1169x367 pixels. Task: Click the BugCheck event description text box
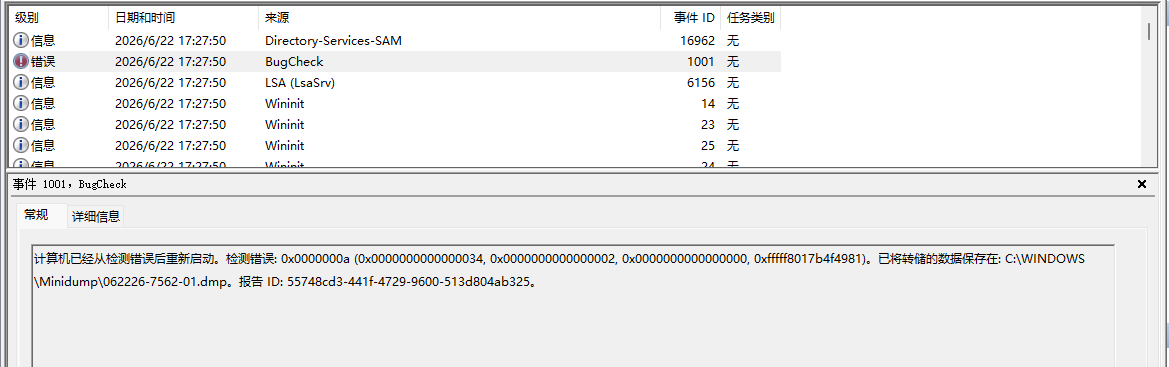[x=573, y=305]
